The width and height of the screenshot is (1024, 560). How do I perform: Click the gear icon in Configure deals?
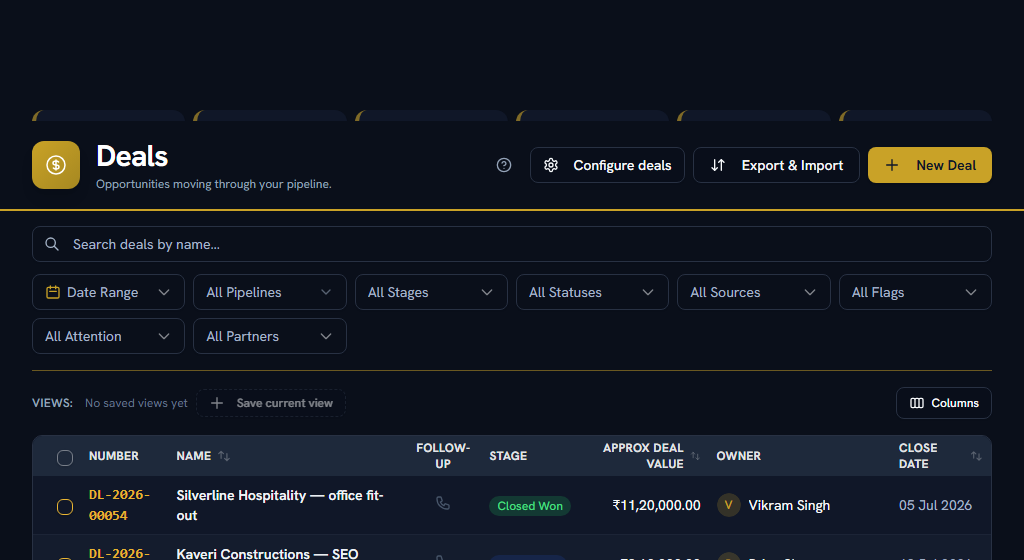551,165
